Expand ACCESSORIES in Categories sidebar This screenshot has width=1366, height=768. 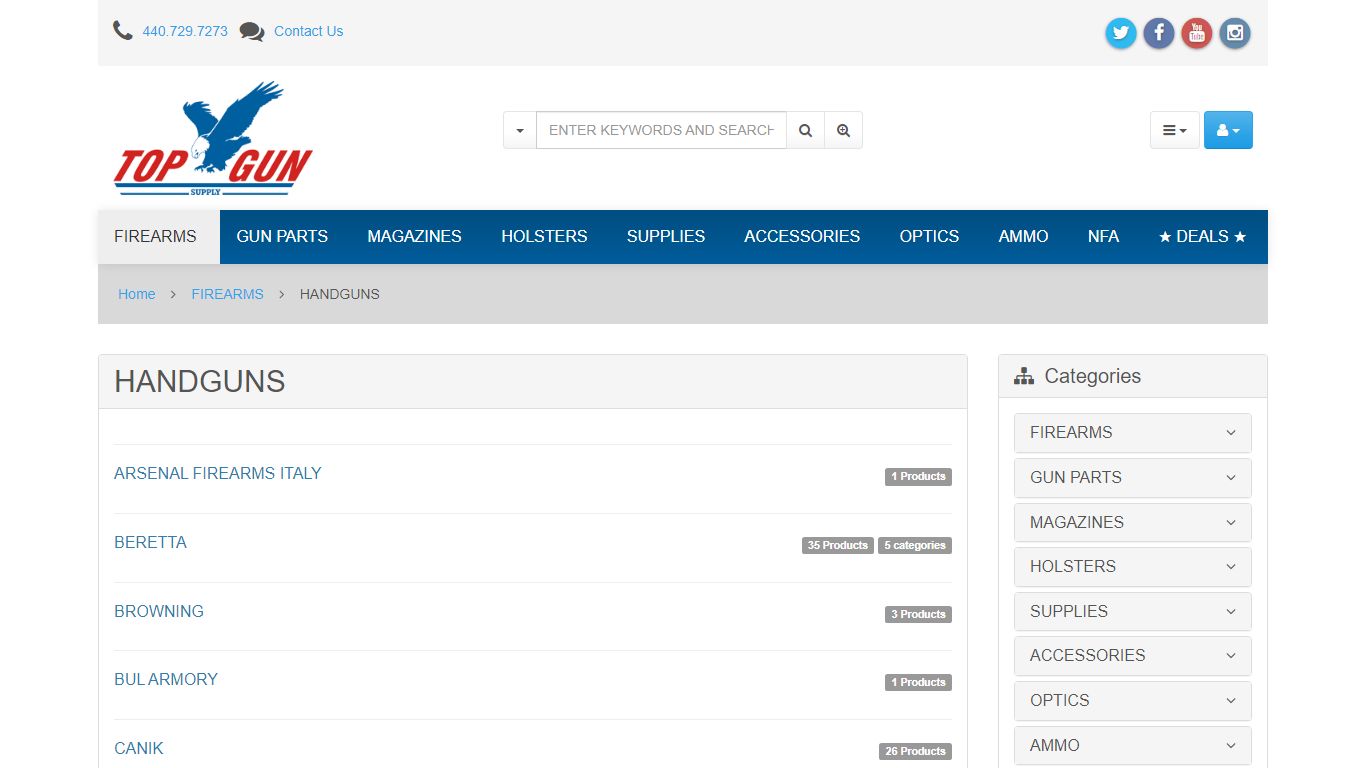pyautogui.click(x=1133, y=656)
